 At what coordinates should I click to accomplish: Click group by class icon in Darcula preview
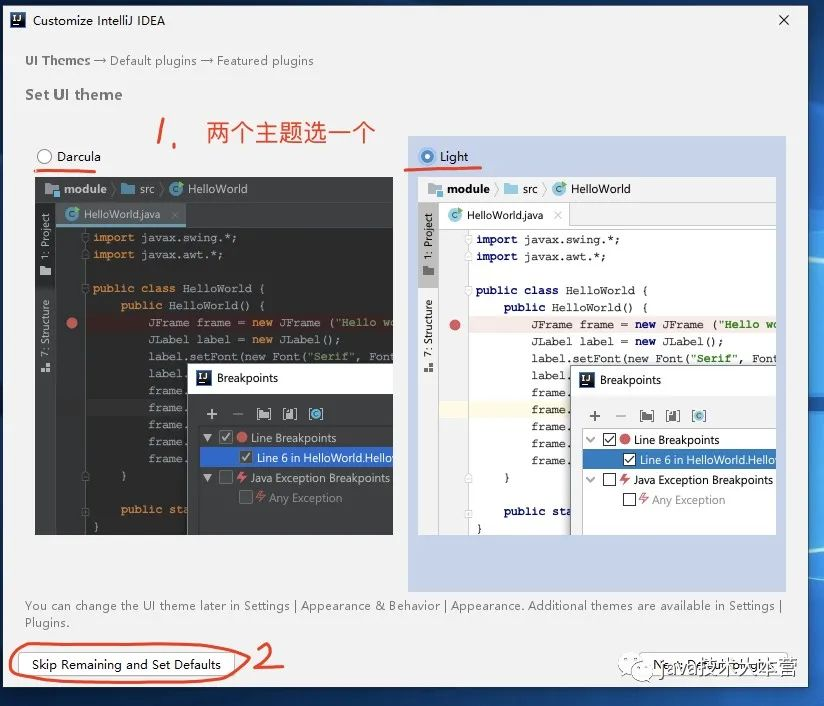(316, 414)
